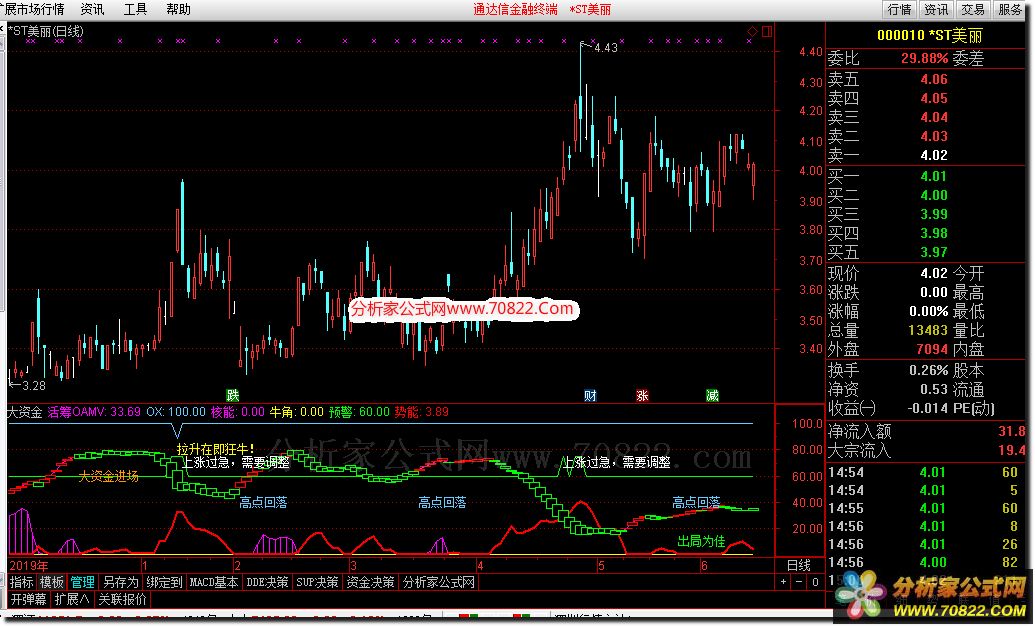Click the green 减 info marker

click(712, 396)
